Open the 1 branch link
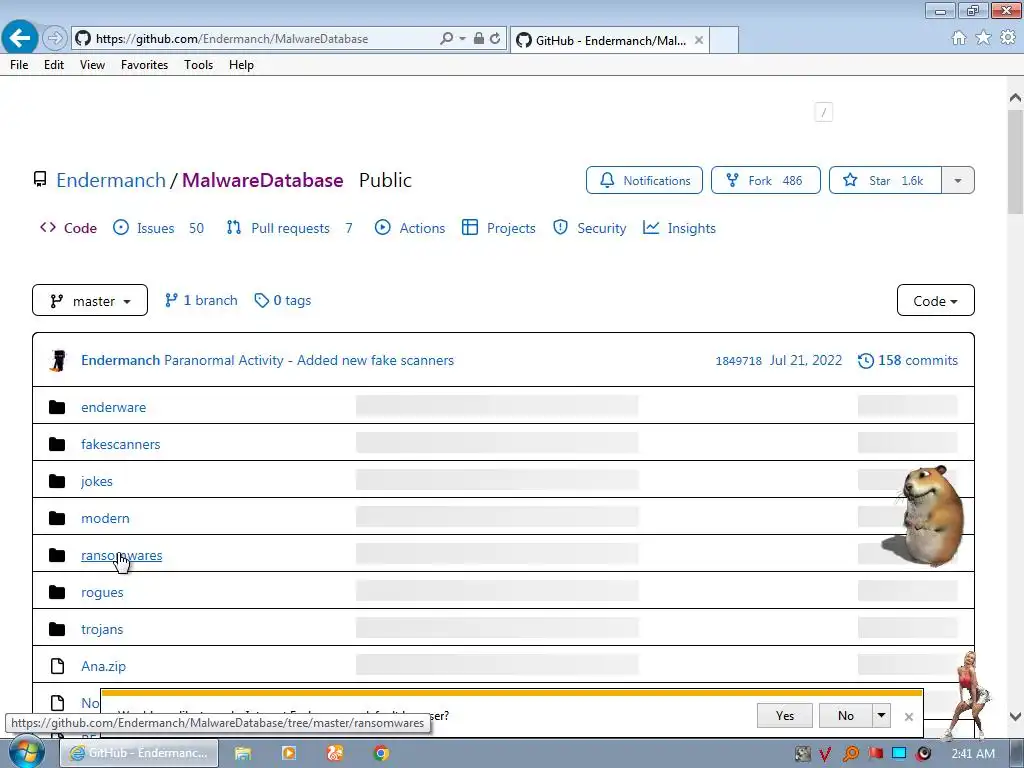The image size is (1024, 768). (x=201, y=300)
